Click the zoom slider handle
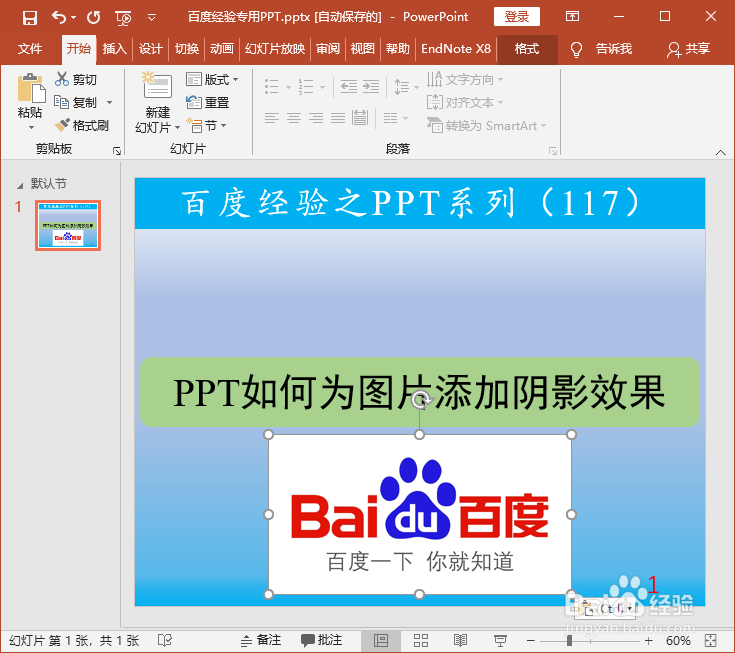Image resolution: width=735 pixels, height=653 pixels. 569,640
